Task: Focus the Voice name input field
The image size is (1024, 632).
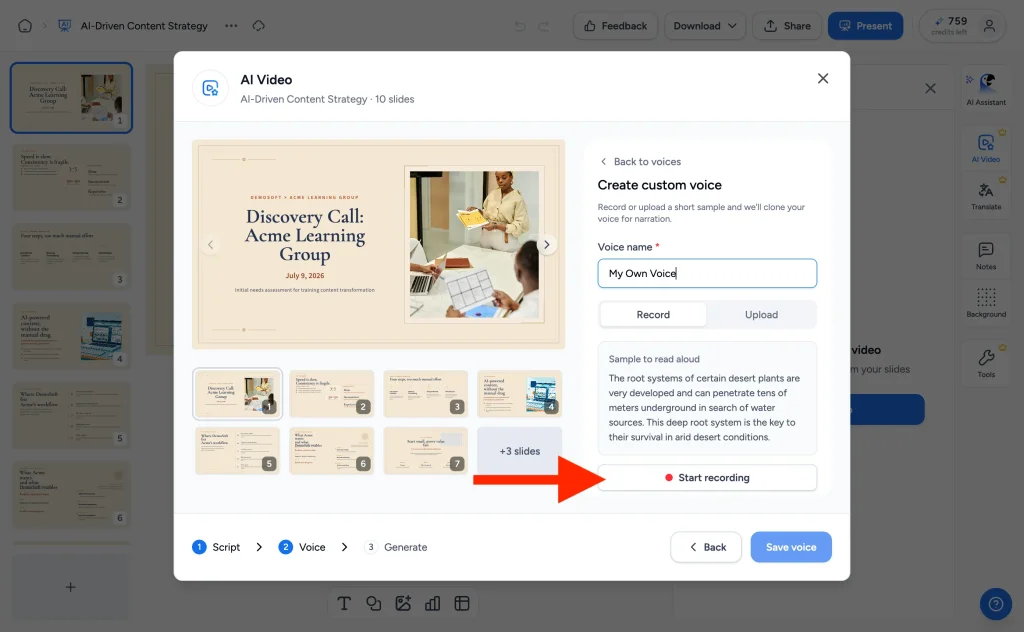Action: click(x=707, y=274)
